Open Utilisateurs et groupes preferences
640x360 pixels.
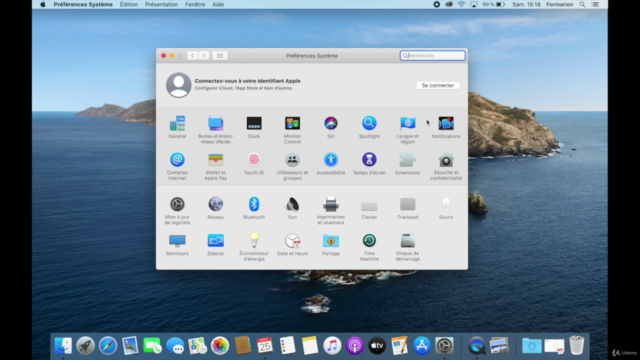pos(292,160)
